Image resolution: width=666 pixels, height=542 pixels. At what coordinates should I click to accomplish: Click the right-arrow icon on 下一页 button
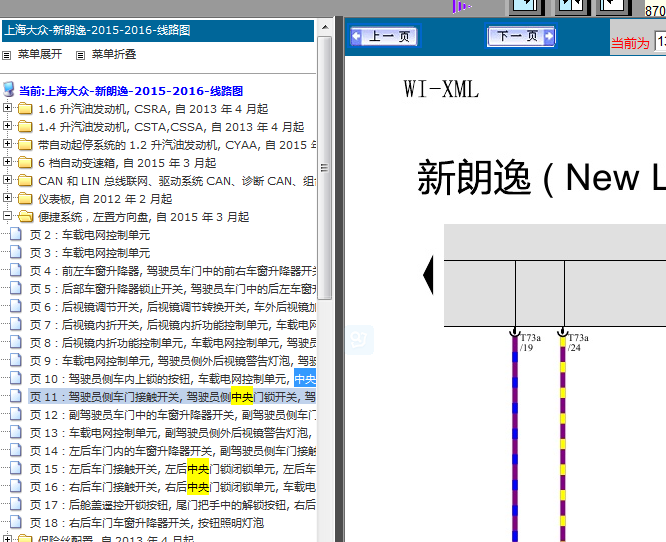pyautogui.click(x=549, y=37)
